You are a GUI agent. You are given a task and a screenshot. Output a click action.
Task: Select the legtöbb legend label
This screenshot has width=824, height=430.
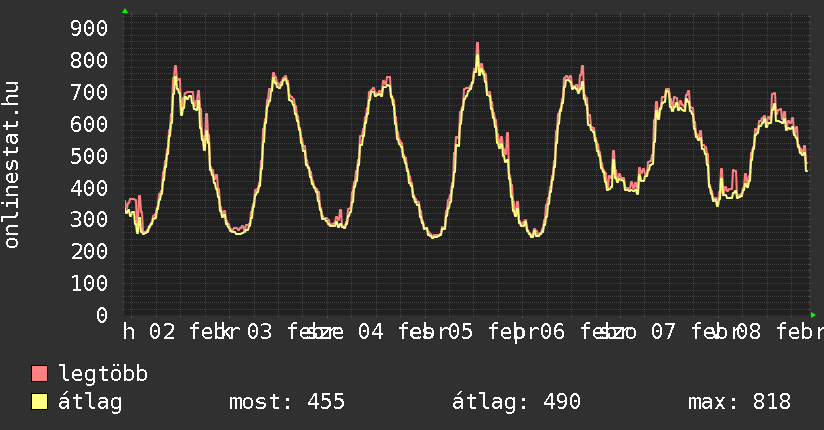tap(103, 374)
